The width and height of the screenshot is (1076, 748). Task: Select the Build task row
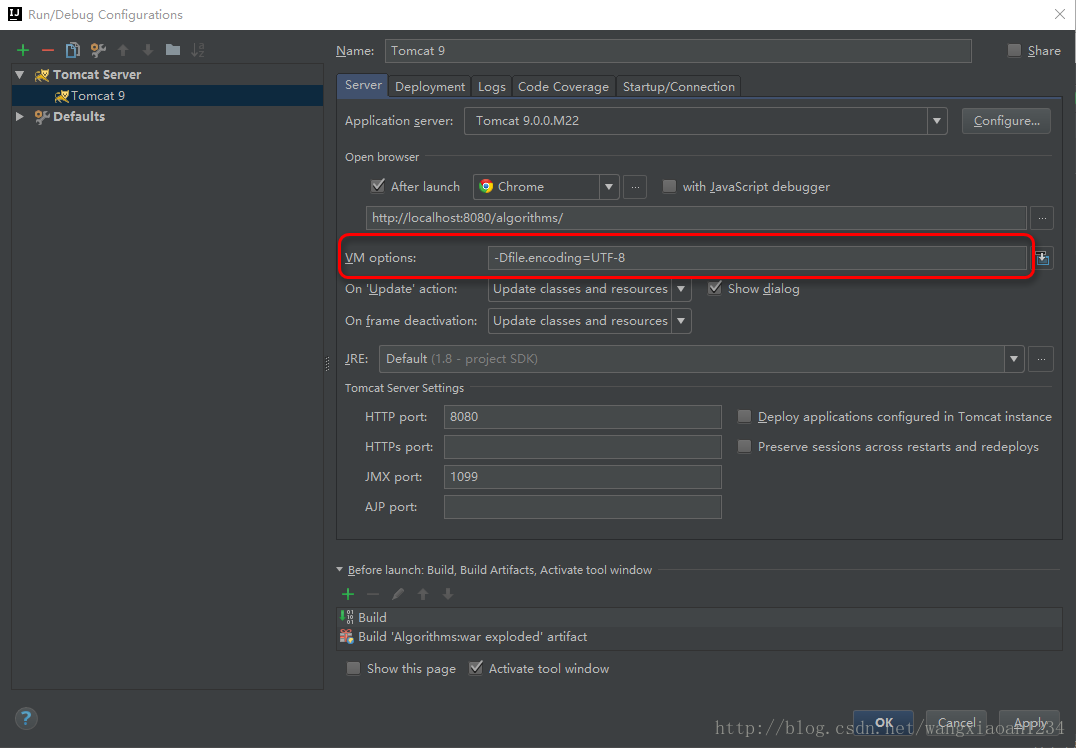tap(699, 618)
